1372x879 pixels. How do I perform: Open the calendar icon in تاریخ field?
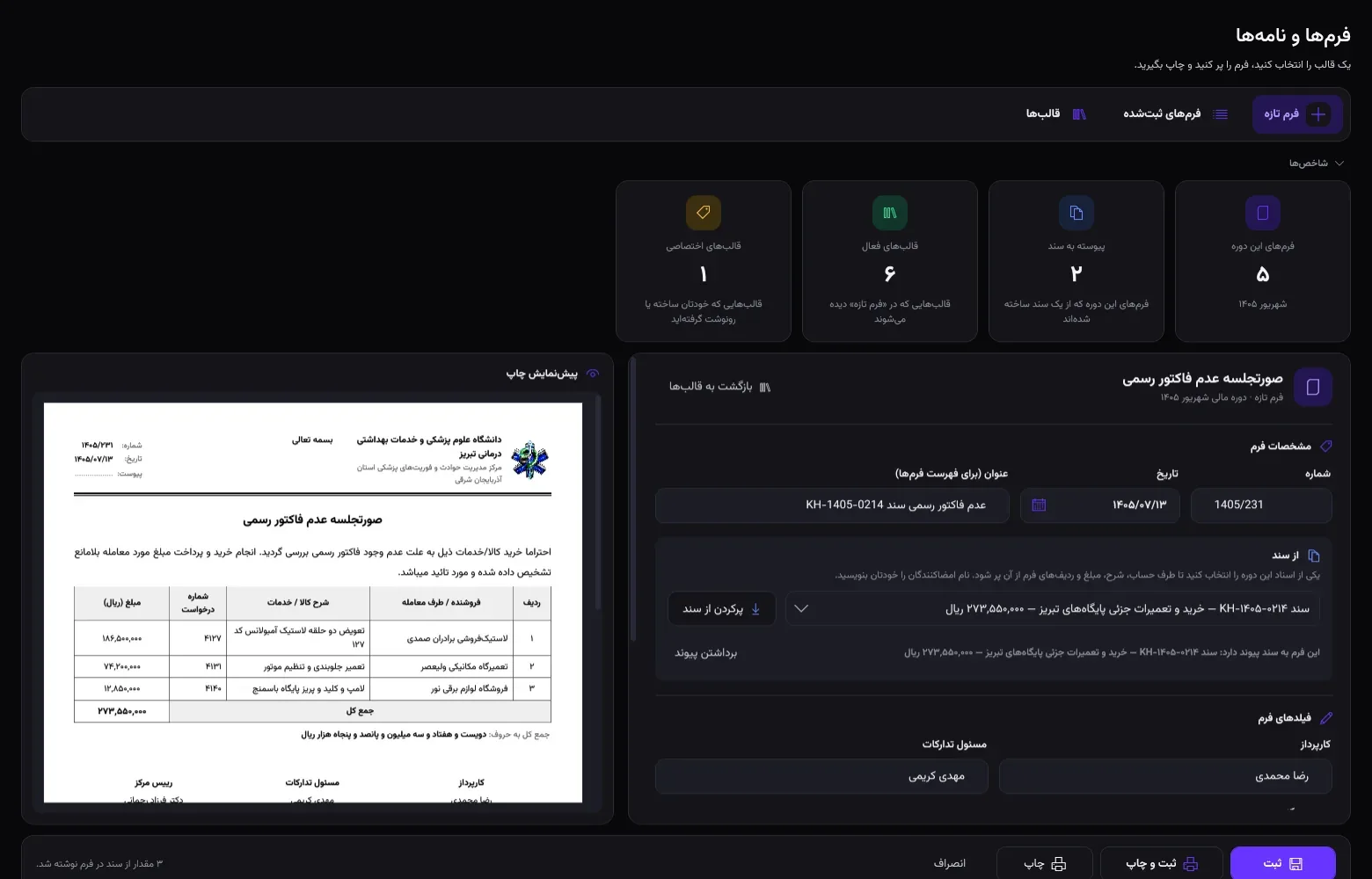(x=1039, y=505)
